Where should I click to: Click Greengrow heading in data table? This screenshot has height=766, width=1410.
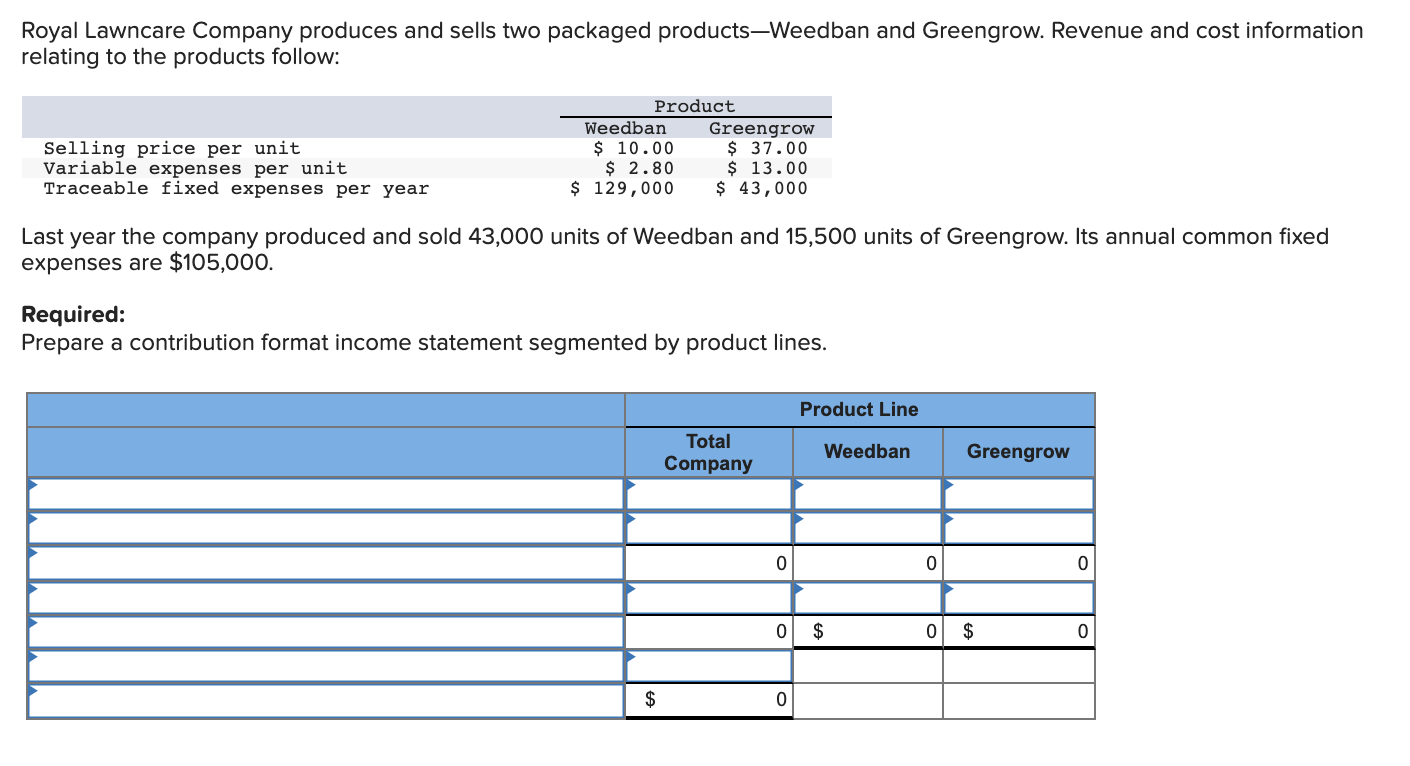(x=762, y=128)
